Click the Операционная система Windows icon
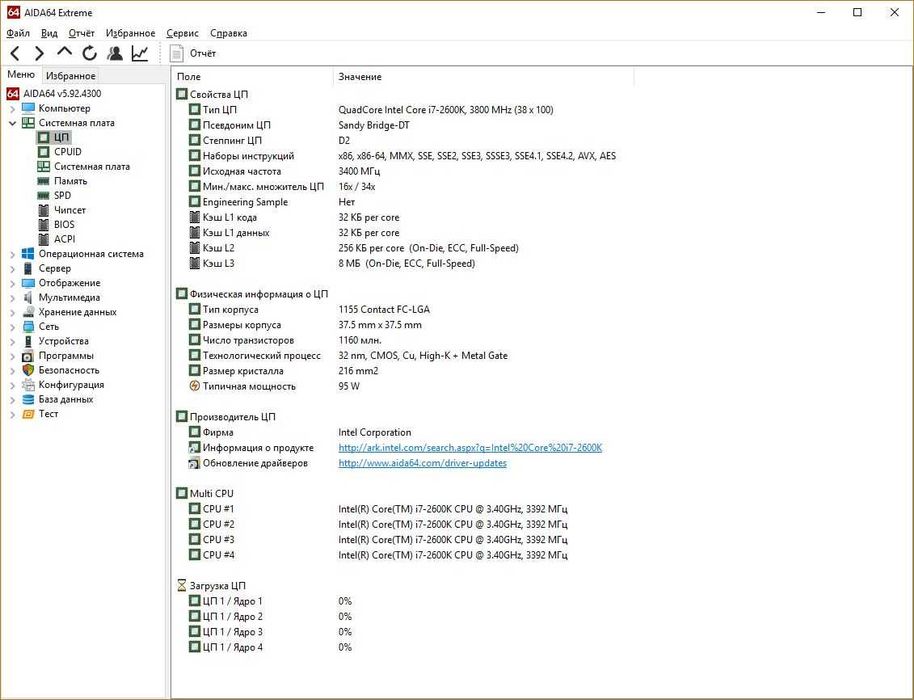This screenshot has width=914, height=700. pyautogui.click(x=28, y=254)
